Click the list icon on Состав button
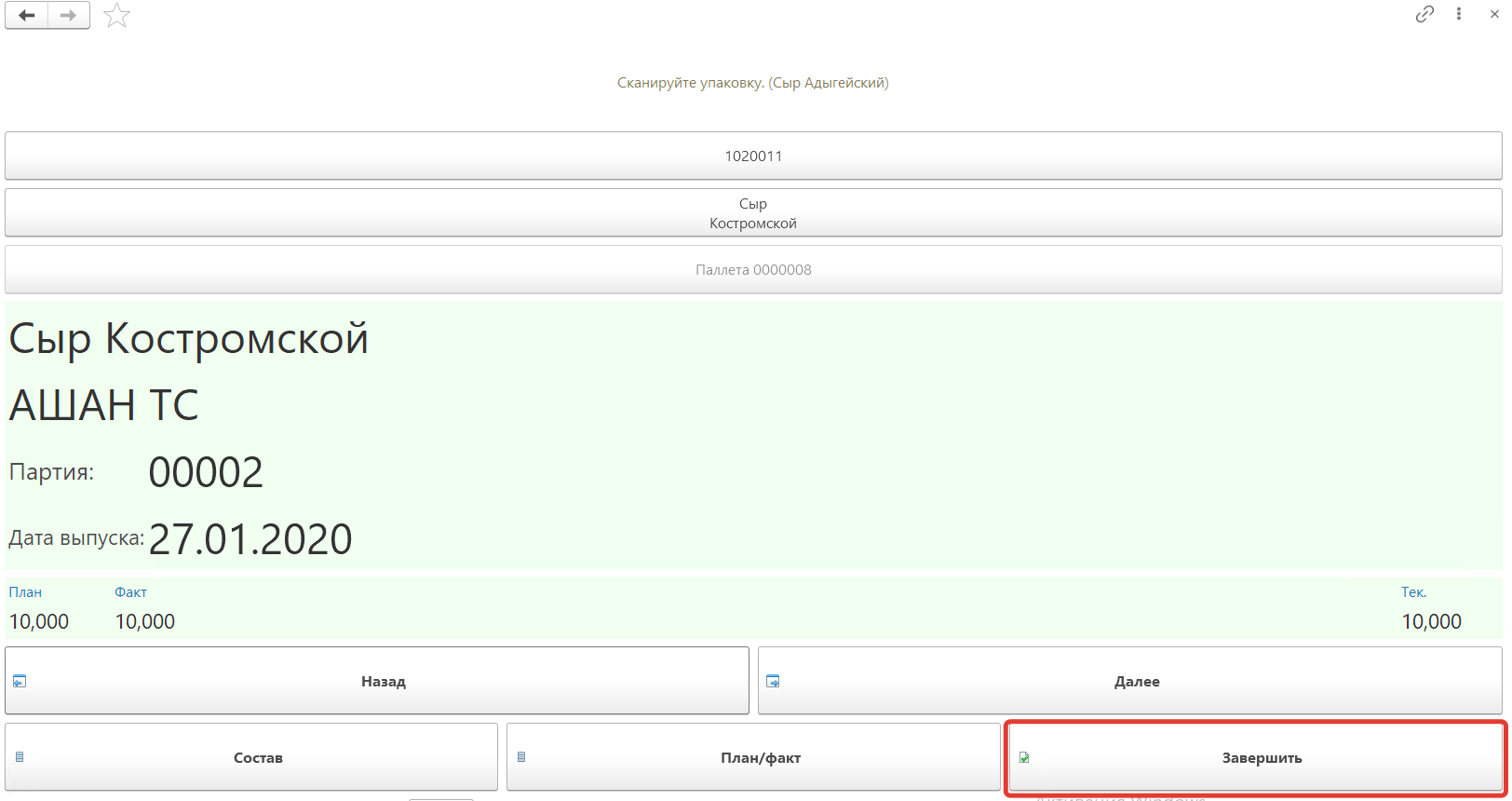The height and width of the screenshot is (801, 1512). tap(20, 757)
